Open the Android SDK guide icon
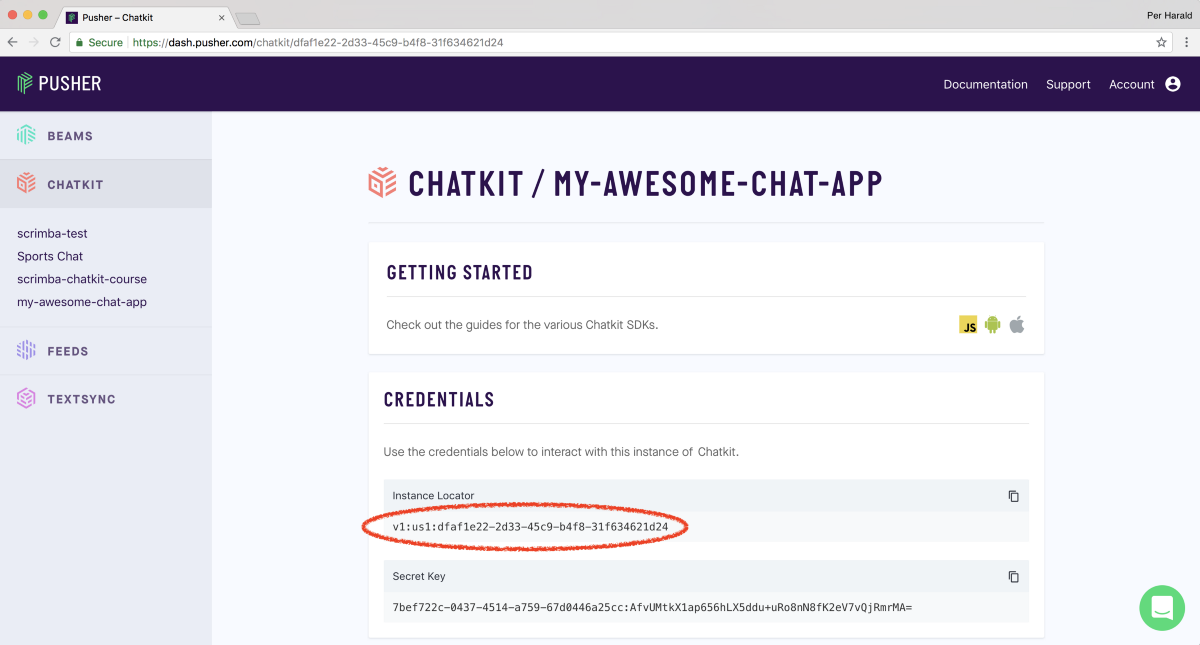 tap(992, 325)
